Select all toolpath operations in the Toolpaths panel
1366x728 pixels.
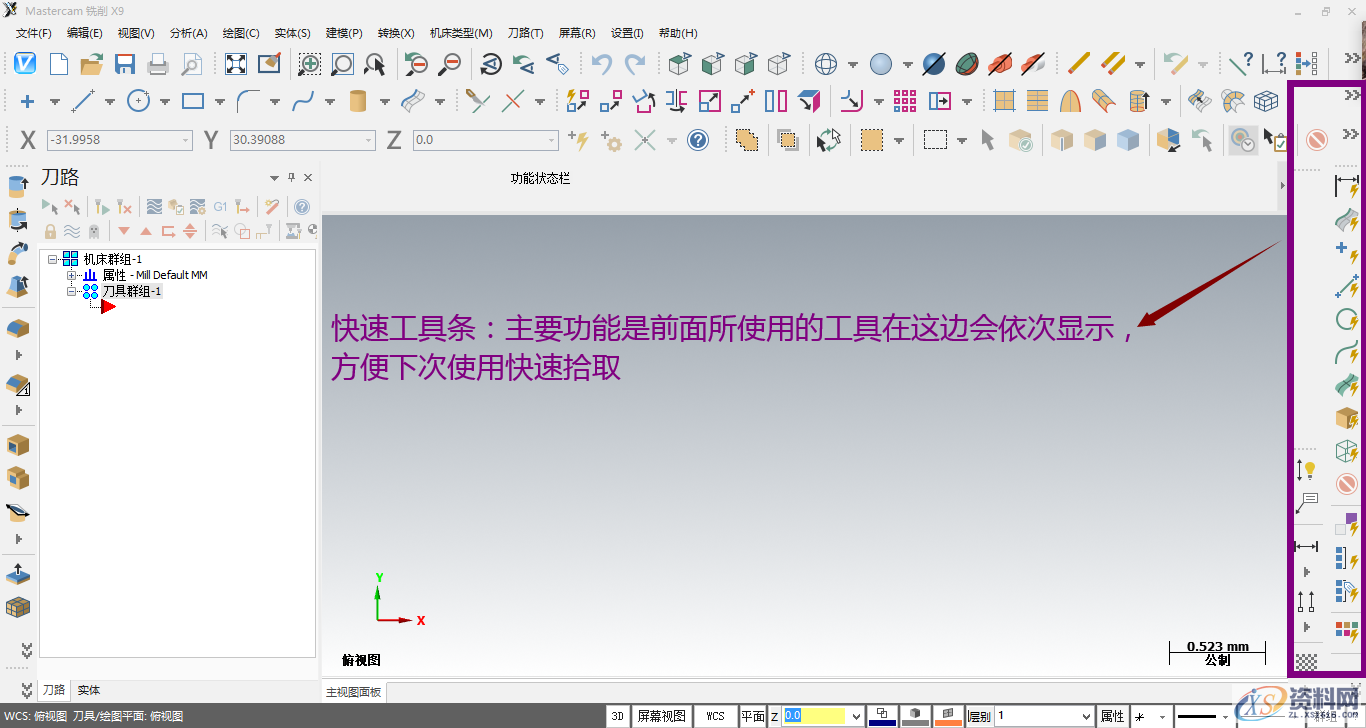[x=49, y=206]
